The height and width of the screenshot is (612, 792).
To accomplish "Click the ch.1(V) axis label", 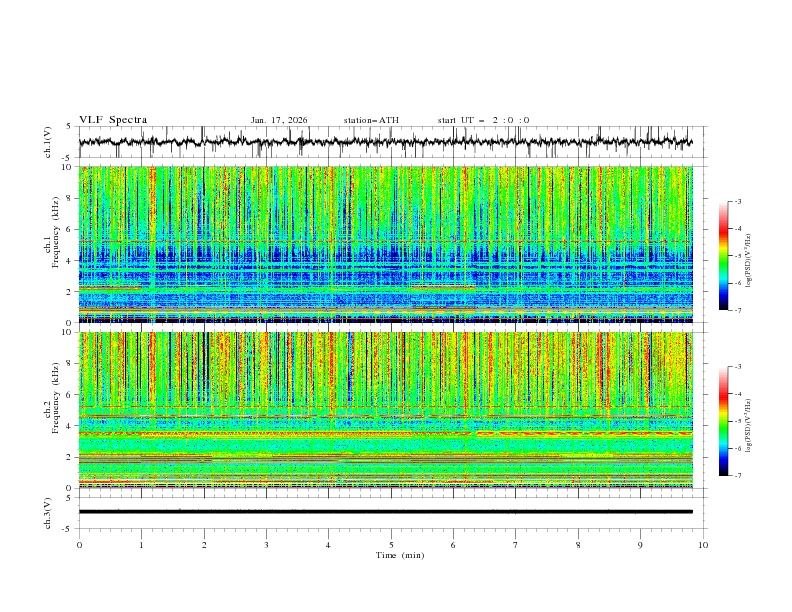I will [48, 142].
